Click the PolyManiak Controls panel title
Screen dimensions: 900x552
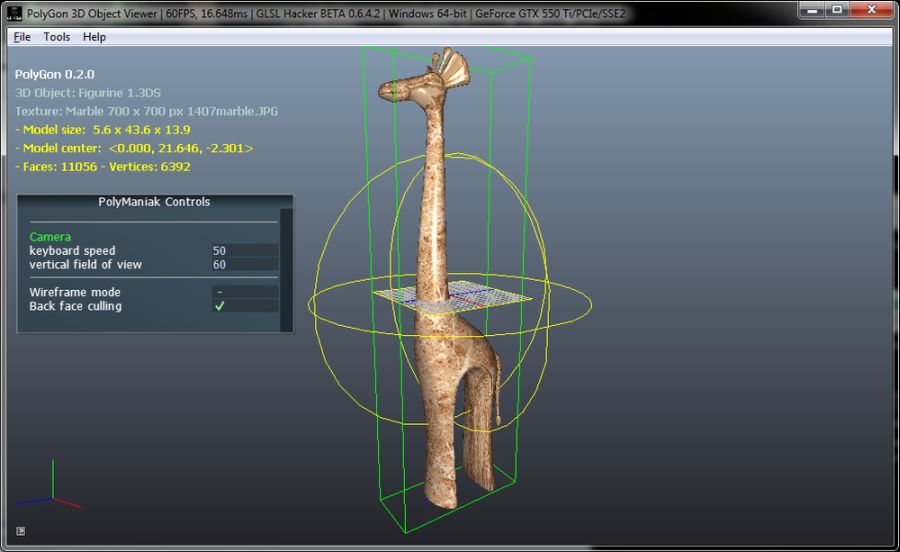[154, 202]
